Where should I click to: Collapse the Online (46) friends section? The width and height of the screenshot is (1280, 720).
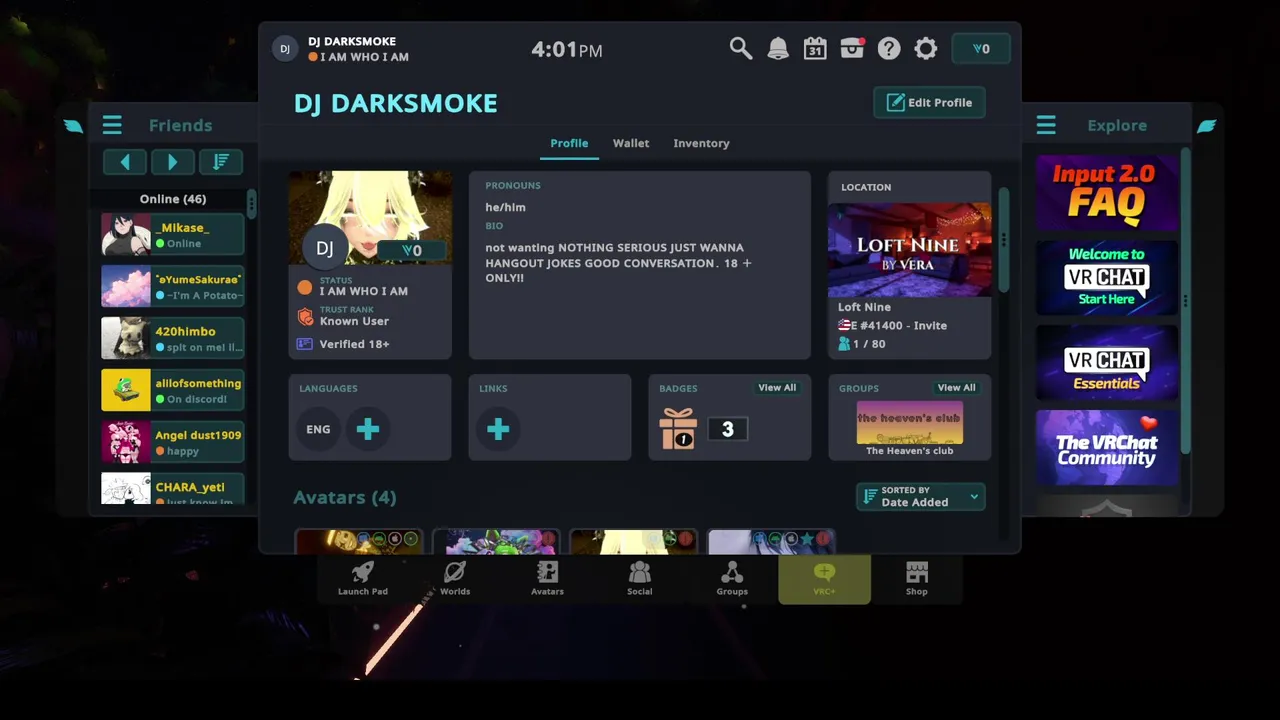pos(173,199)
